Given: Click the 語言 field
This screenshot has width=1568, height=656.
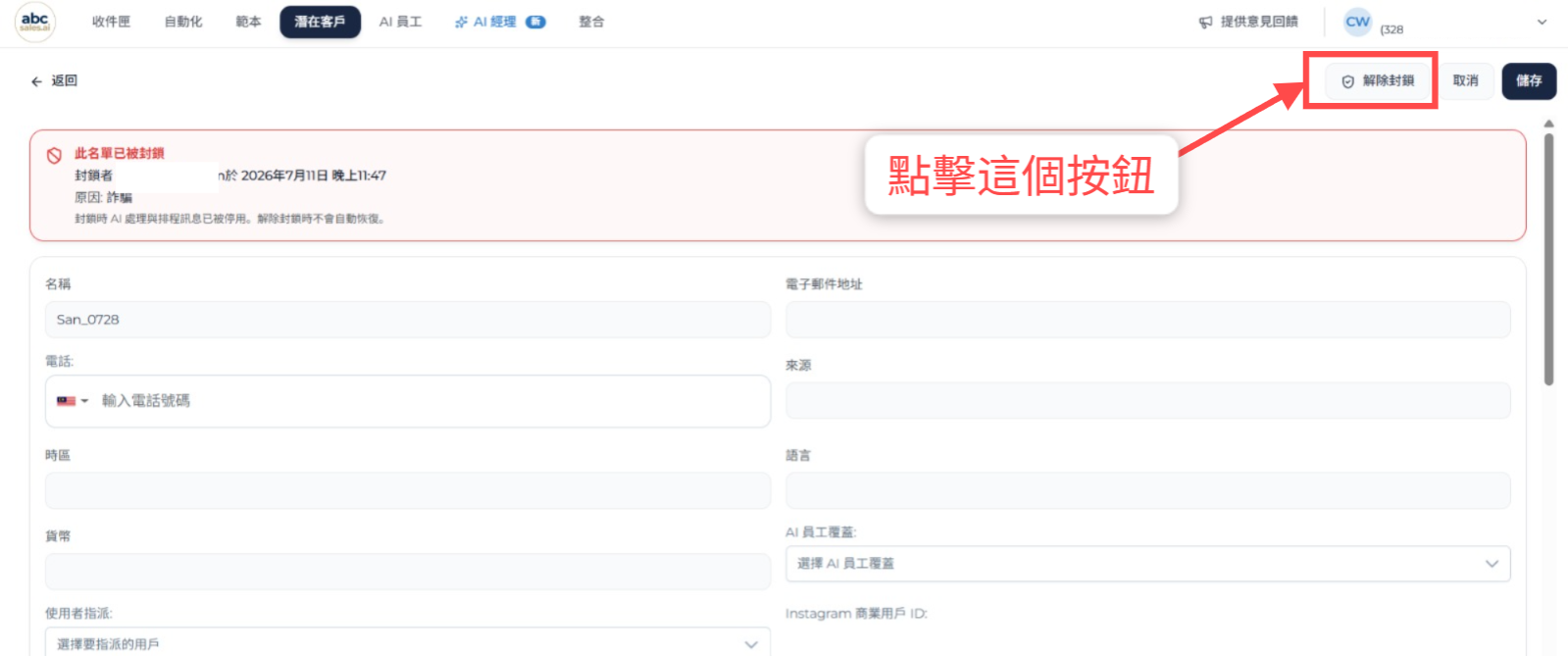Looking at the screenshot, I should [x=1148, y=490].
